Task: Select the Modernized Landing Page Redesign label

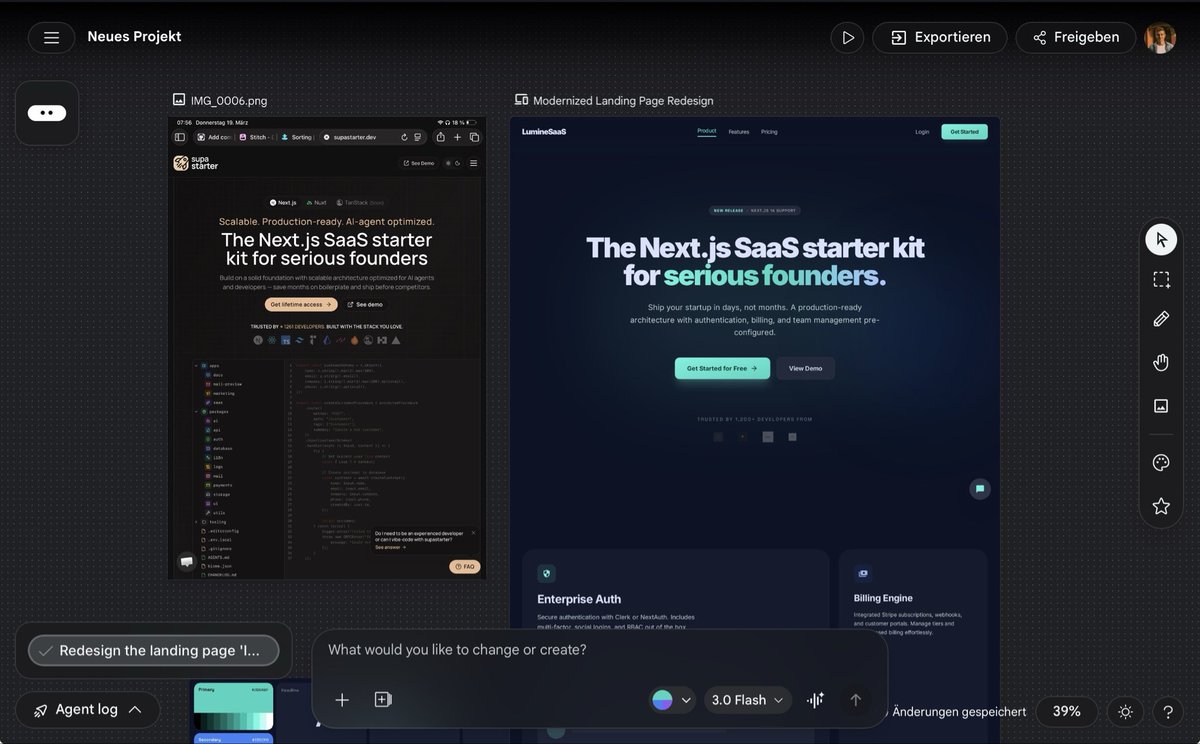Action: [x=623, y=100]
